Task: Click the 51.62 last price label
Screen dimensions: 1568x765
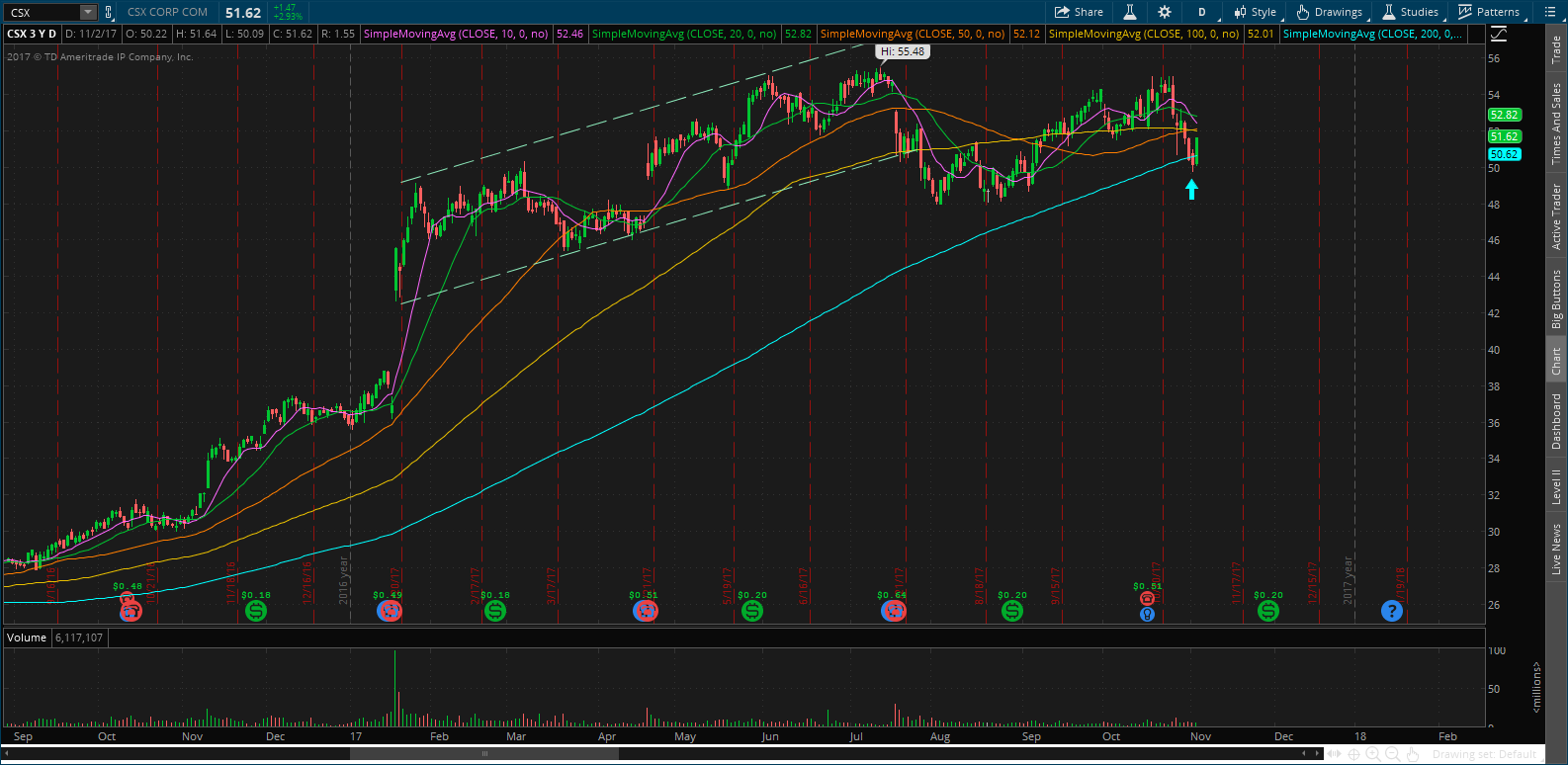Action: tap(1504, 136)
